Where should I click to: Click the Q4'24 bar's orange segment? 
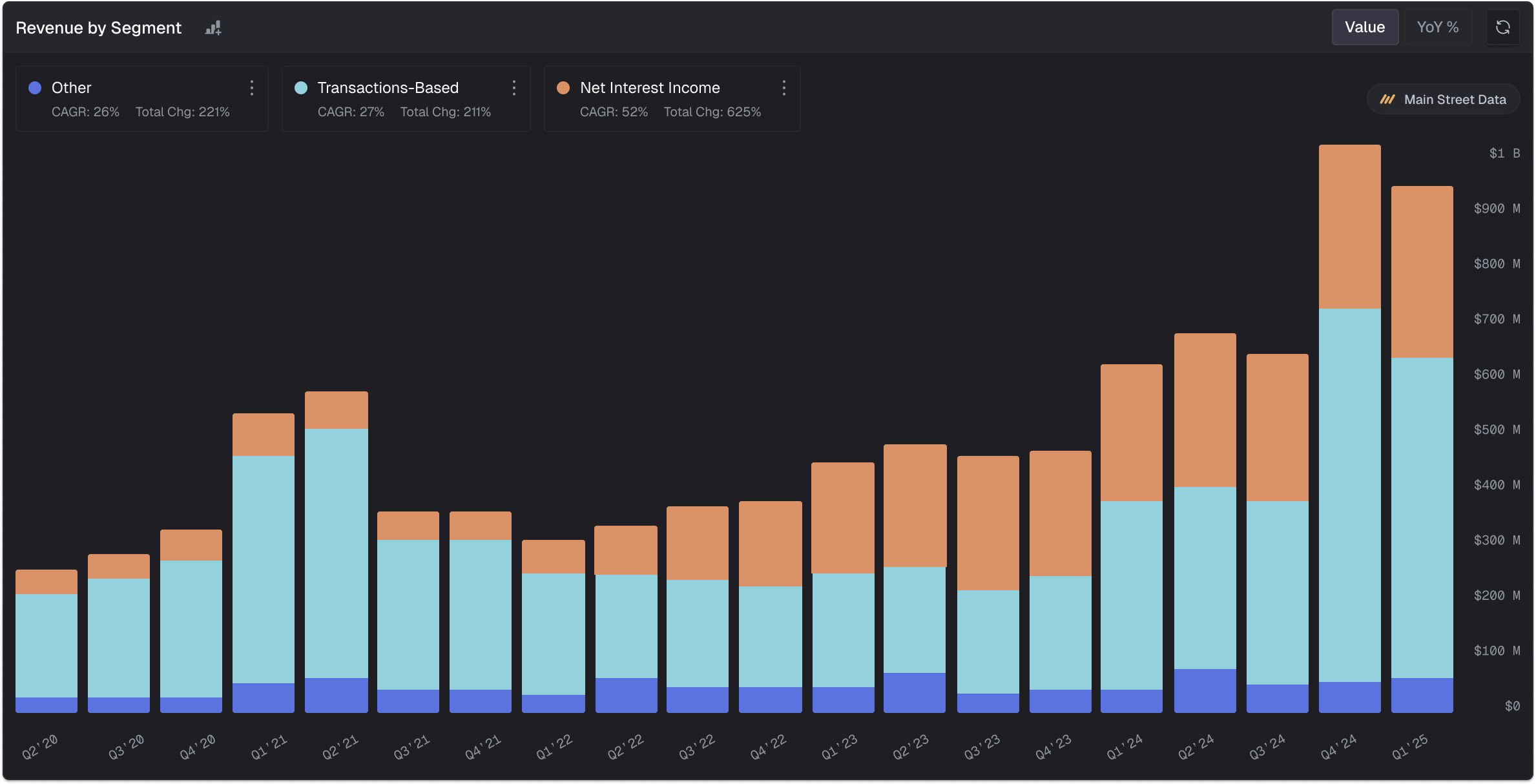[1349, 226]
